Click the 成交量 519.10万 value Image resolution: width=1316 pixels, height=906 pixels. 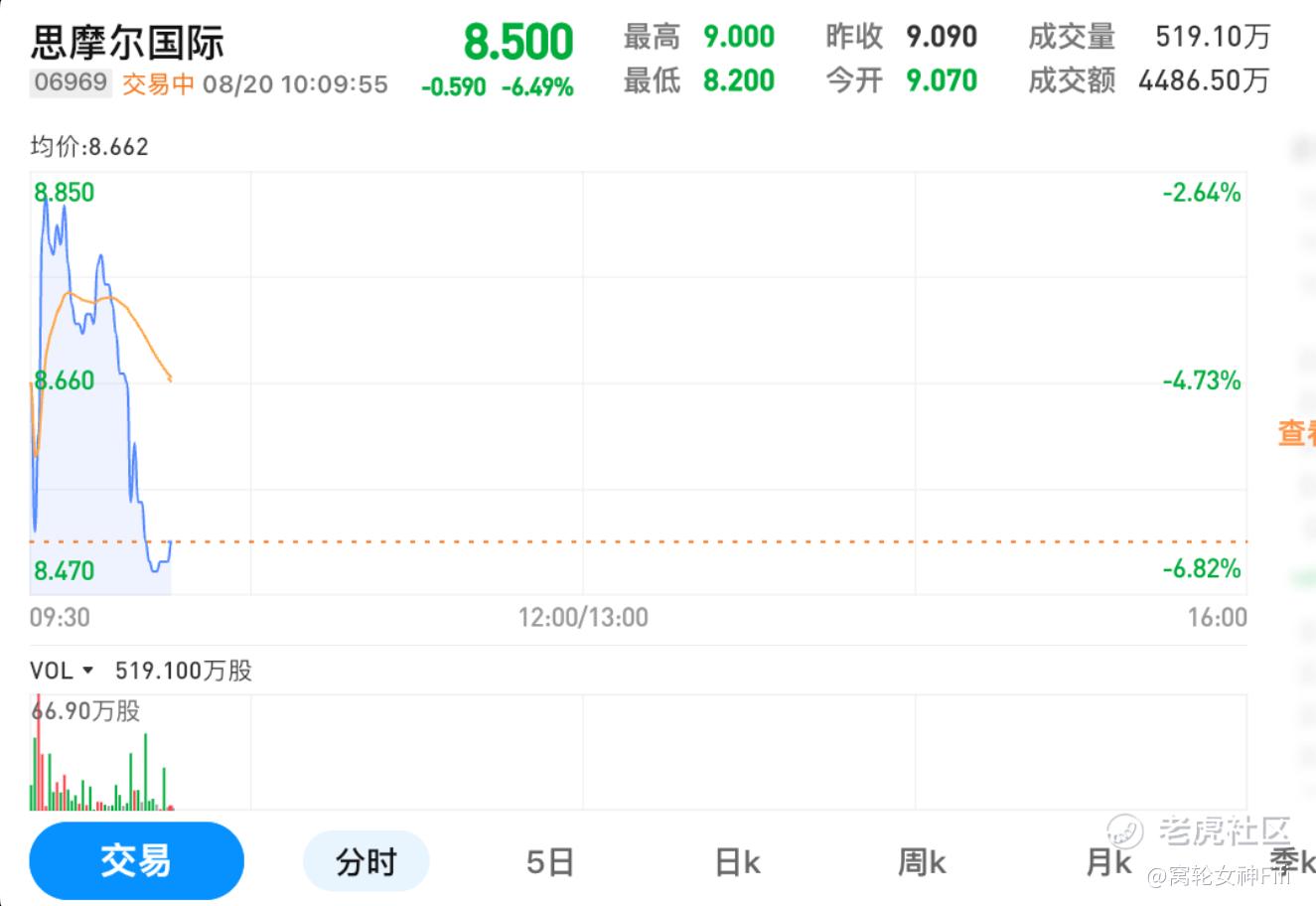click(1212, 37)
